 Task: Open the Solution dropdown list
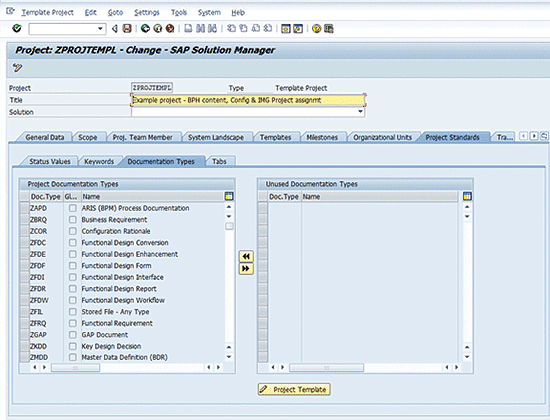tap(360, 112)
